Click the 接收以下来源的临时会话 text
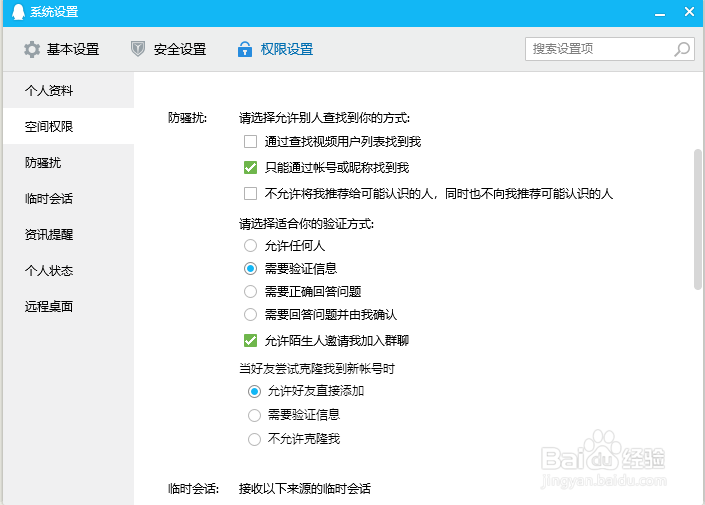The image size is (705, 505). (305, 488)
